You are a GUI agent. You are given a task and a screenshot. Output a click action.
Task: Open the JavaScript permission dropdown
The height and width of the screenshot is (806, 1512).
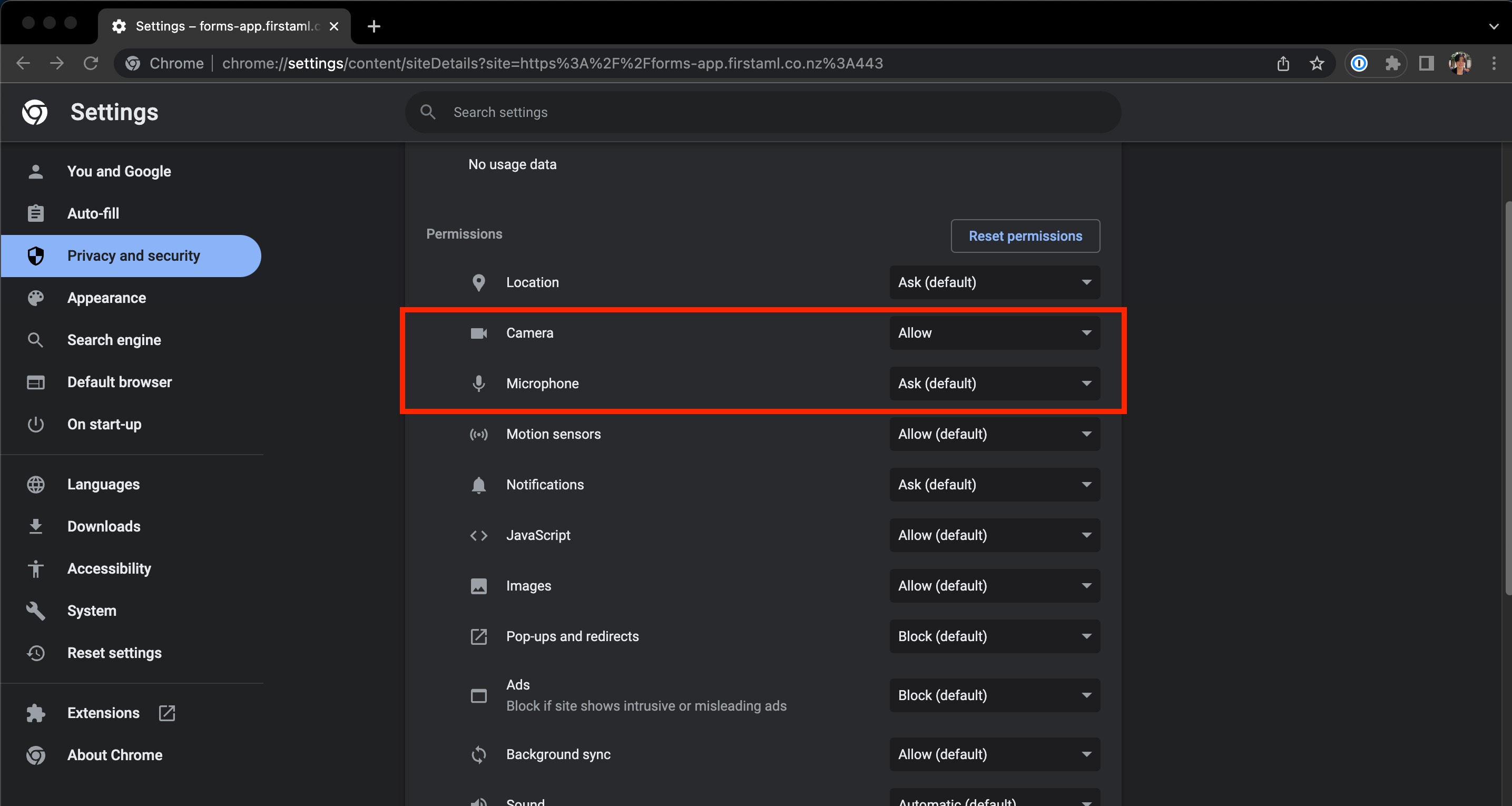[x=994, y=535]
